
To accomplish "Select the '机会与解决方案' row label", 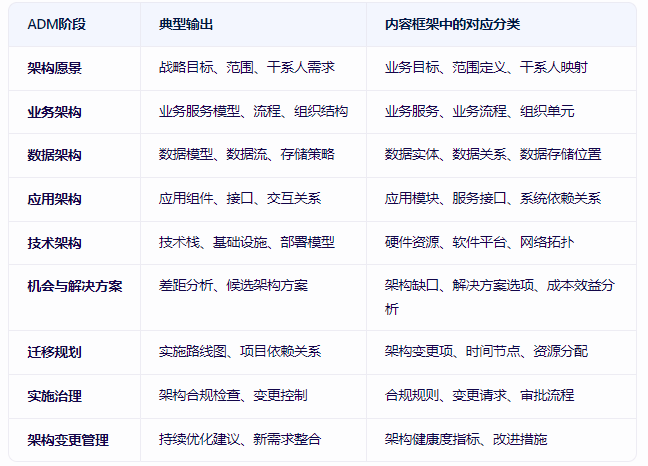I will 75,286.
